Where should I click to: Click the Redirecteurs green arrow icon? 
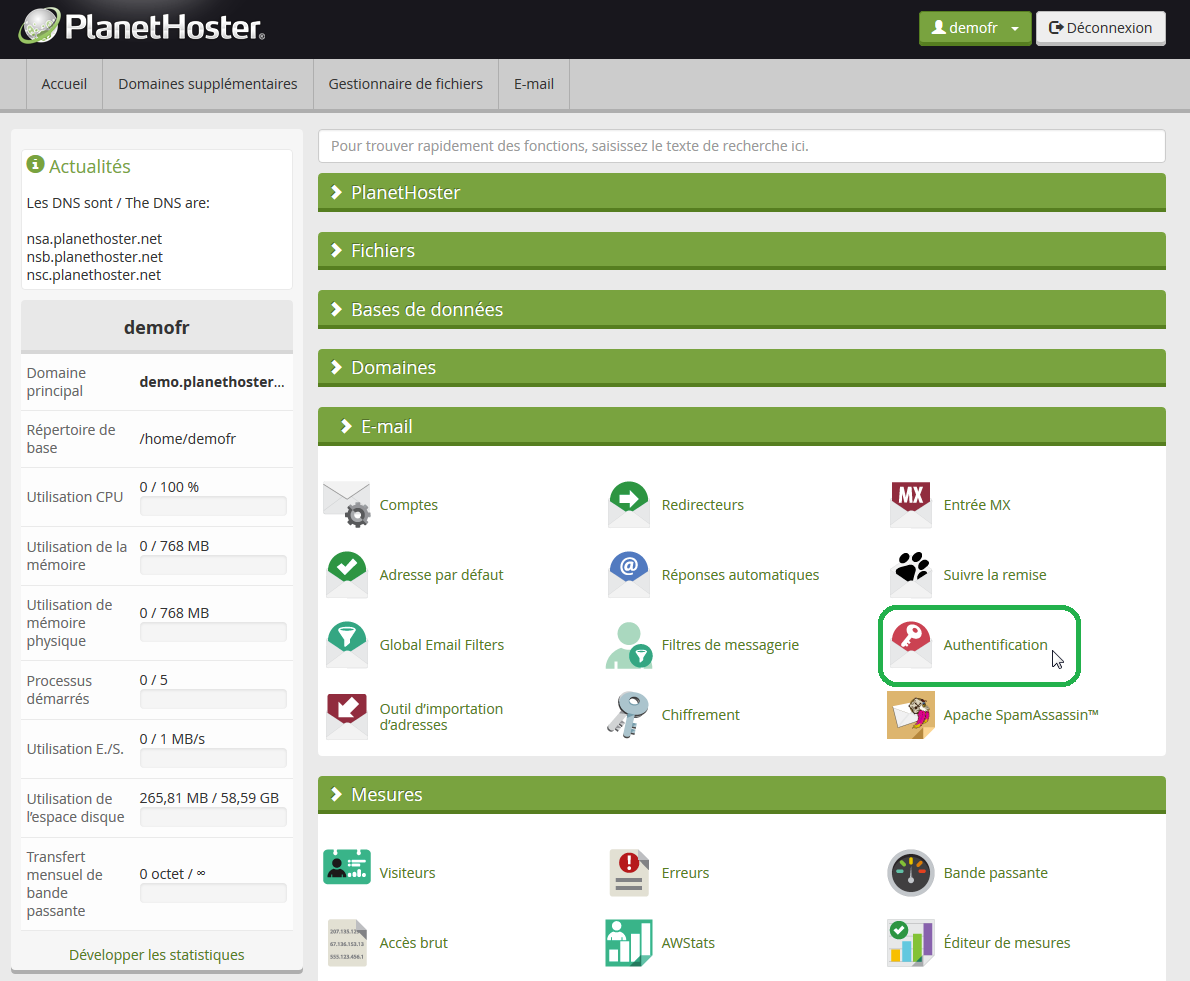[x=629, y=504]
